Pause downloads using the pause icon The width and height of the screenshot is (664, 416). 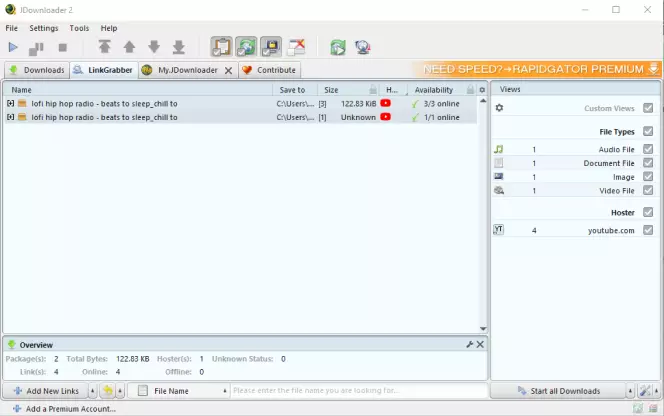click(36, 48)
